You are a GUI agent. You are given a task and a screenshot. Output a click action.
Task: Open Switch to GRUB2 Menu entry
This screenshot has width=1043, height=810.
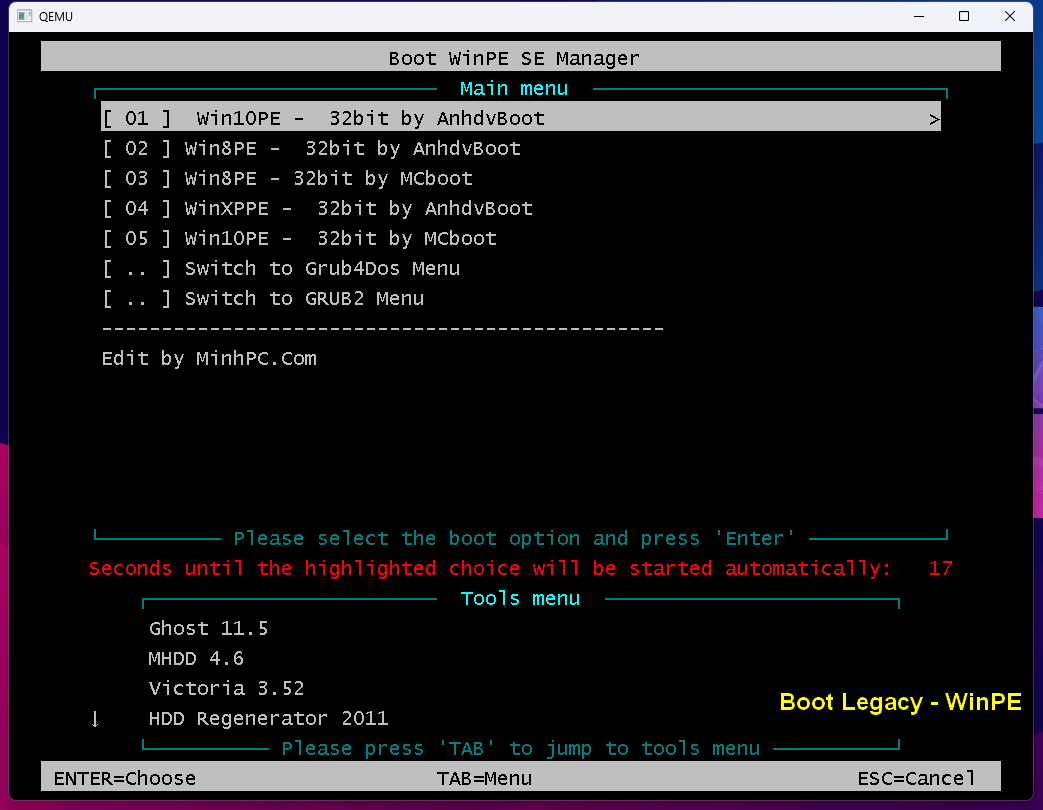click(x=263, y=299)
